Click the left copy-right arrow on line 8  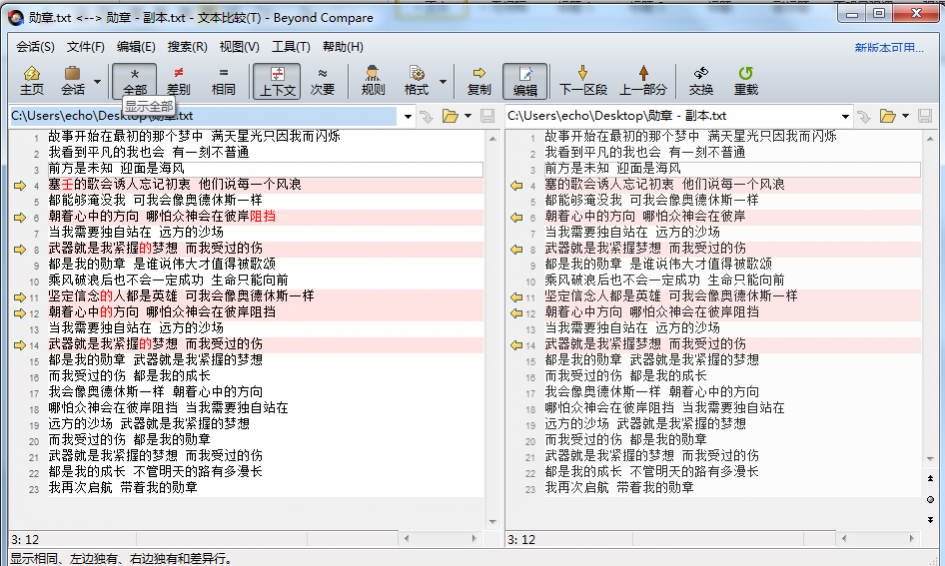coord(19,250)
